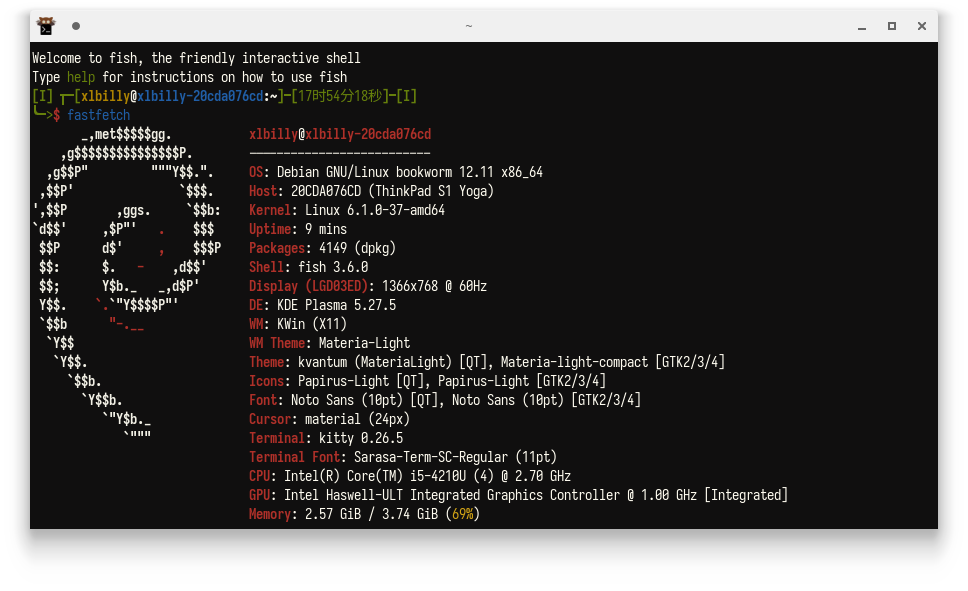Click the DE value "KDE Plasma 5.27.5"
The height and width of the screenshot is (591, 968).
336,306
